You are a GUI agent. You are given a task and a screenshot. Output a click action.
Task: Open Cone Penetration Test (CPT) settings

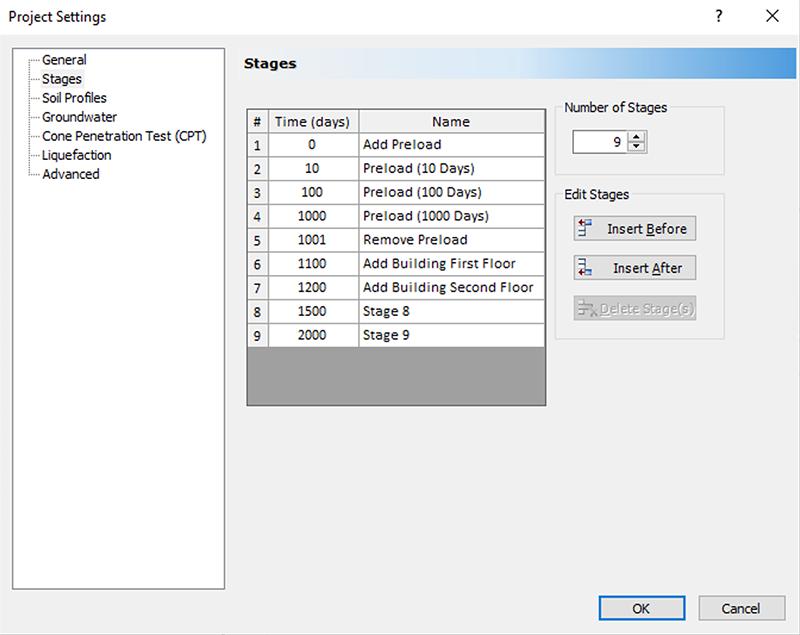pos(124,136)
